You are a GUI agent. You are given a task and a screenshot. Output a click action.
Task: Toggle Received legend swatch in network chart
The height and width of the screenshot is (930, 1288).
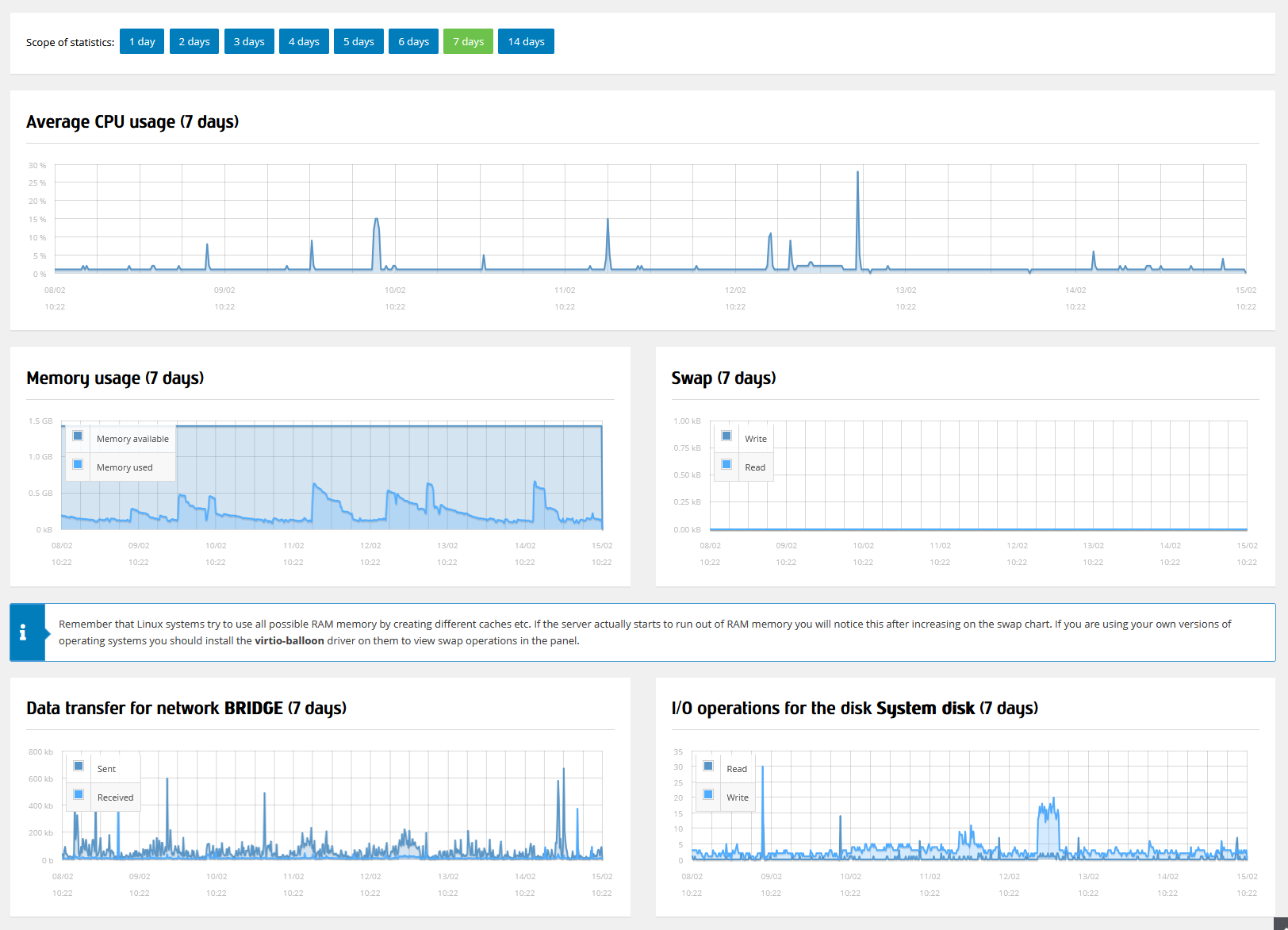79,794
